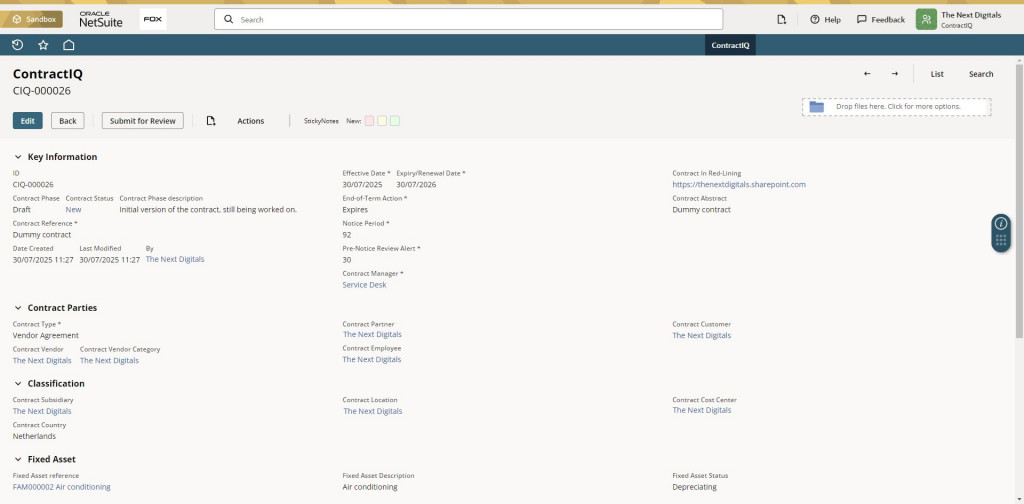Open the Contract Status New link
The height and width of the screenshot is (504, 1024).
[73, 210]
